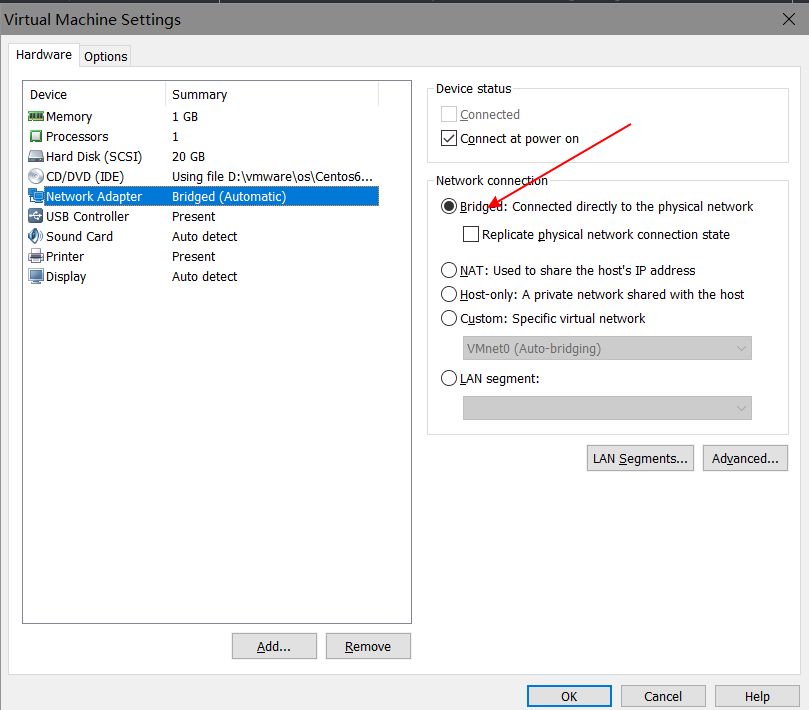Click the Printer 'Present' summary
Viewport: 809px width, 710px height.
(x=193, y=256)
